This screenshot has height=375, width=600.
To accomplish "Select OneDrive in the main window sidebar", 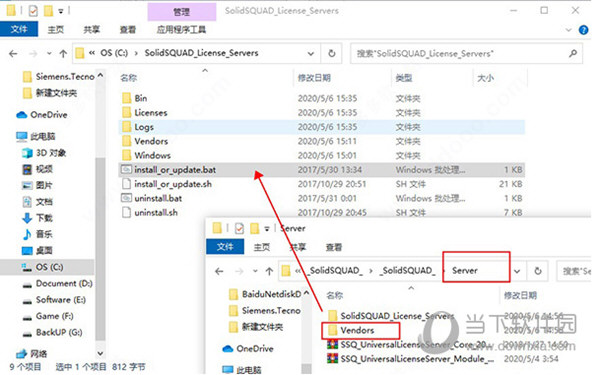I will click(42, 115).
